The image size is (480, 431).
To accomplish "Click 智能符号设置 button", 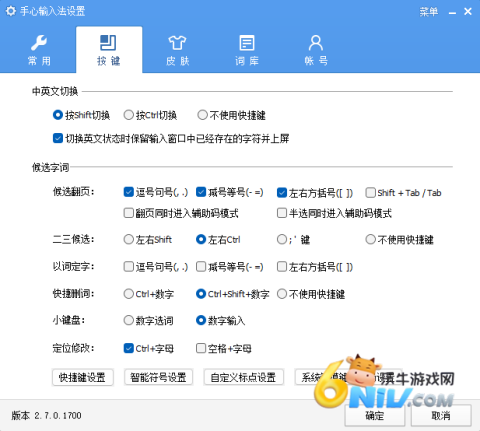I will [x=158, y=377].
